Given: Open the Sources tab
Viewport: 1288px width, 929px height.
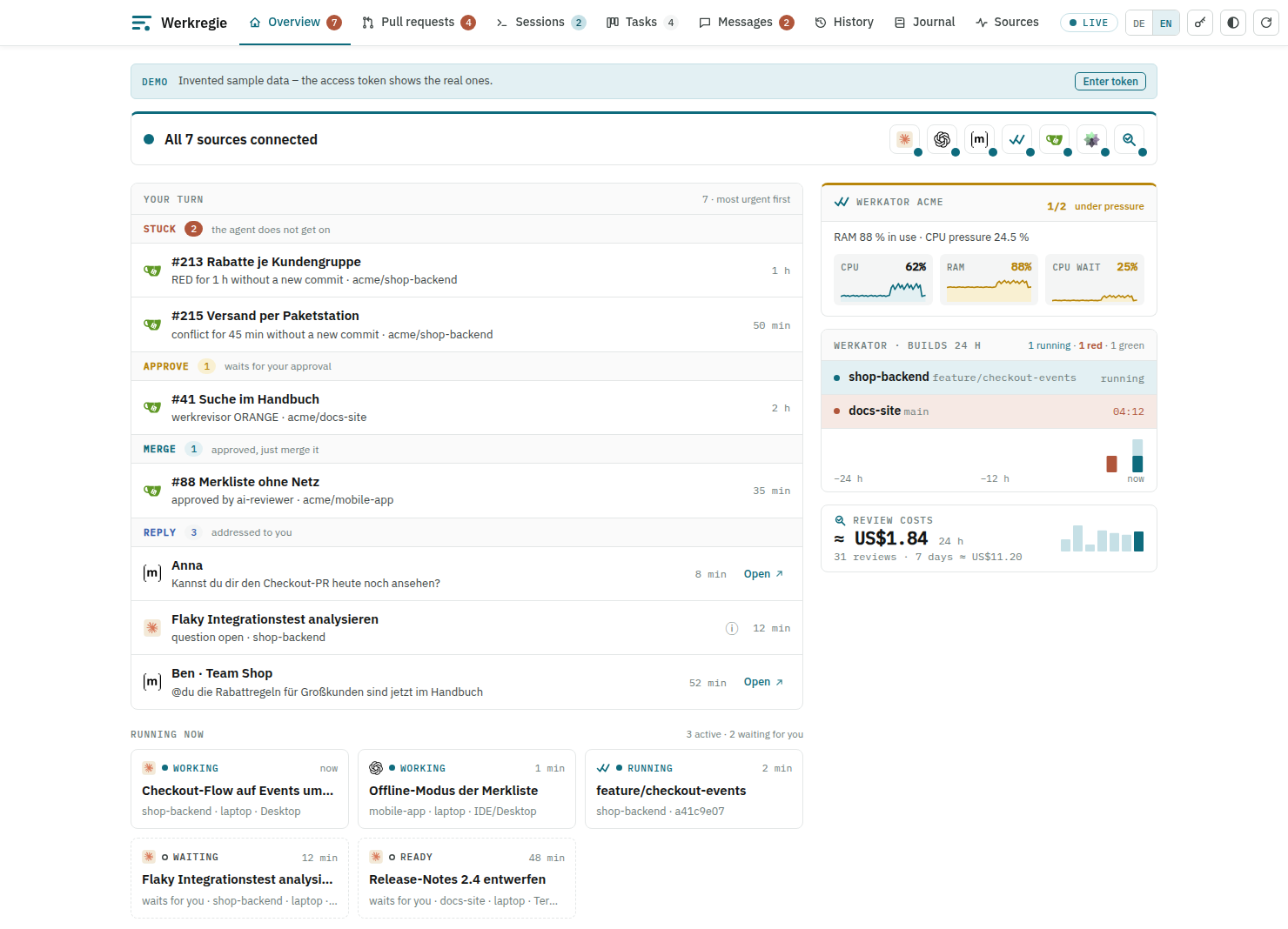Looking at the screenshot, I should pyautogui.click(x=1007, y=23).
